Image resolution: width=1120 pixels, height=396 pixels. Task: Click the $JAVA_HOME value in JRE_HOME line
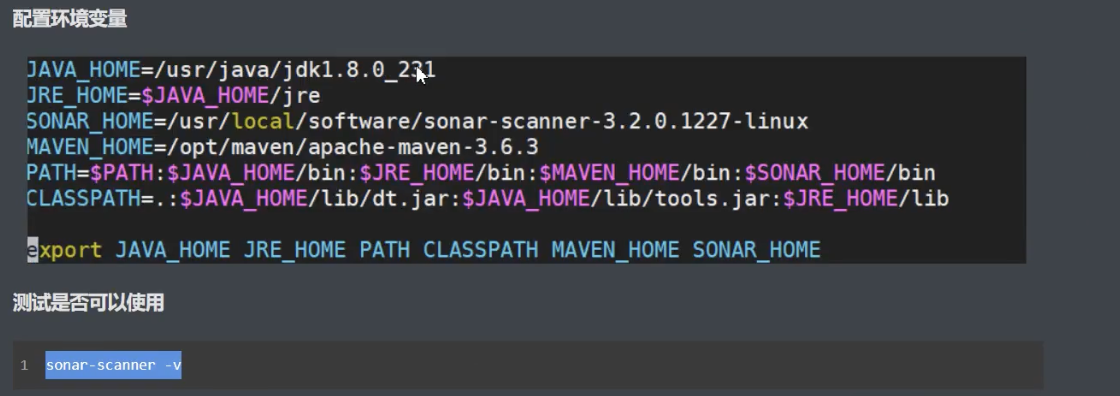205,96
